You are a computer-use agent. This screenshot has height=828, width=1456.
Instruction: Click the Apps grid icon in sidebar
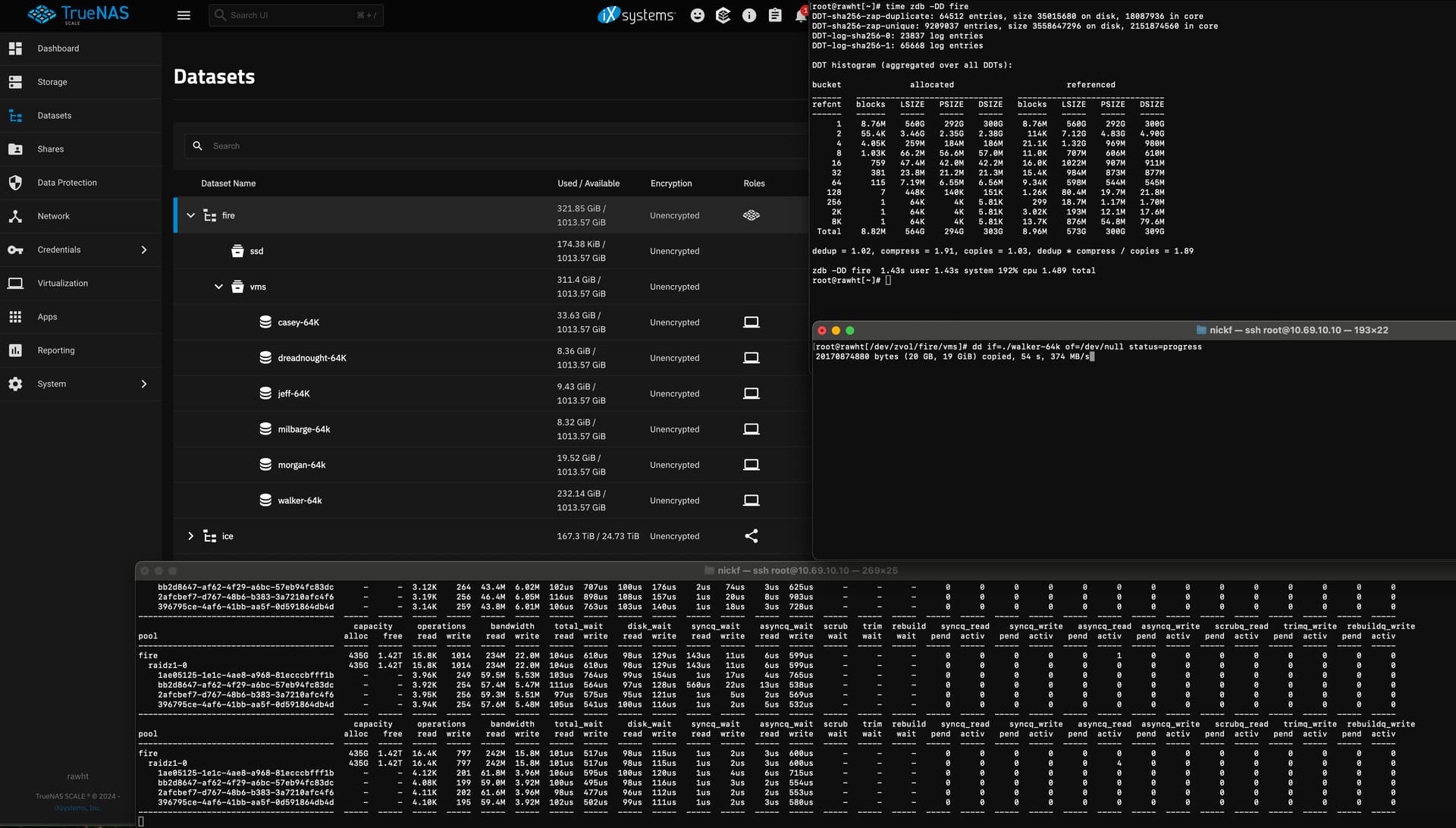click(x=15, y=317)
